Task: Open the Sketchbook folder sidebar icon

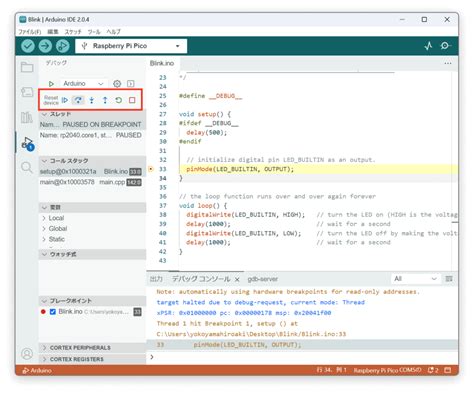Action: [x=27, y=67]
